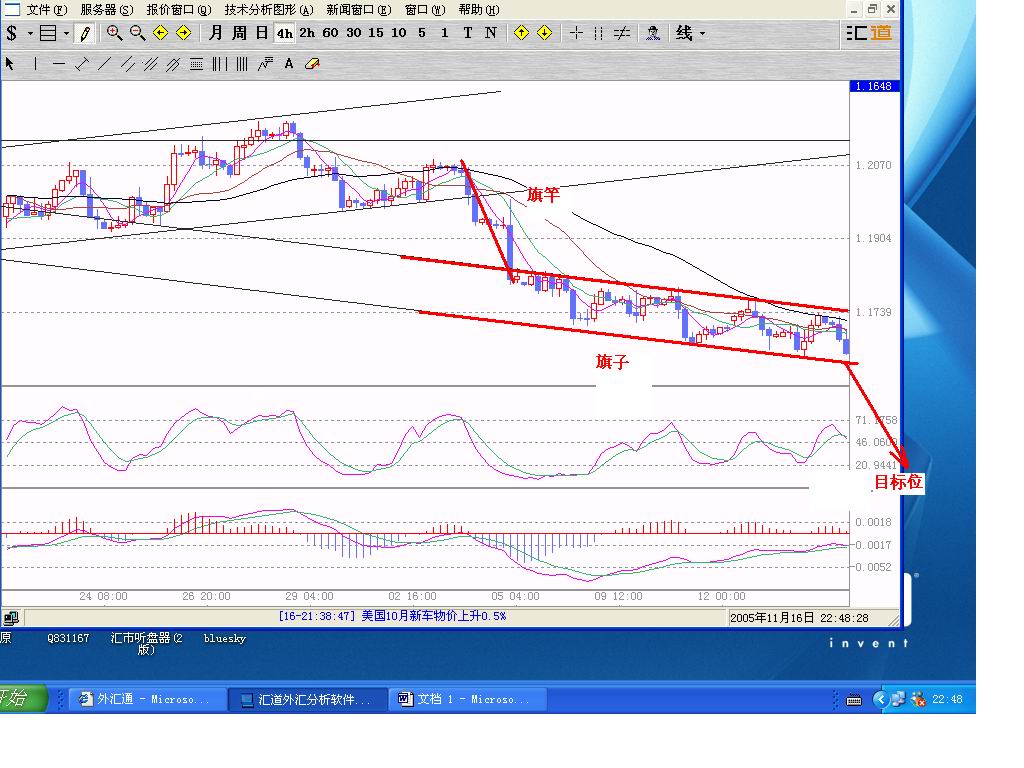Open the 报价窗口(Q) menu
Image resolution: width=1024 pixels, height=768 pixels.
pos(179,10)
